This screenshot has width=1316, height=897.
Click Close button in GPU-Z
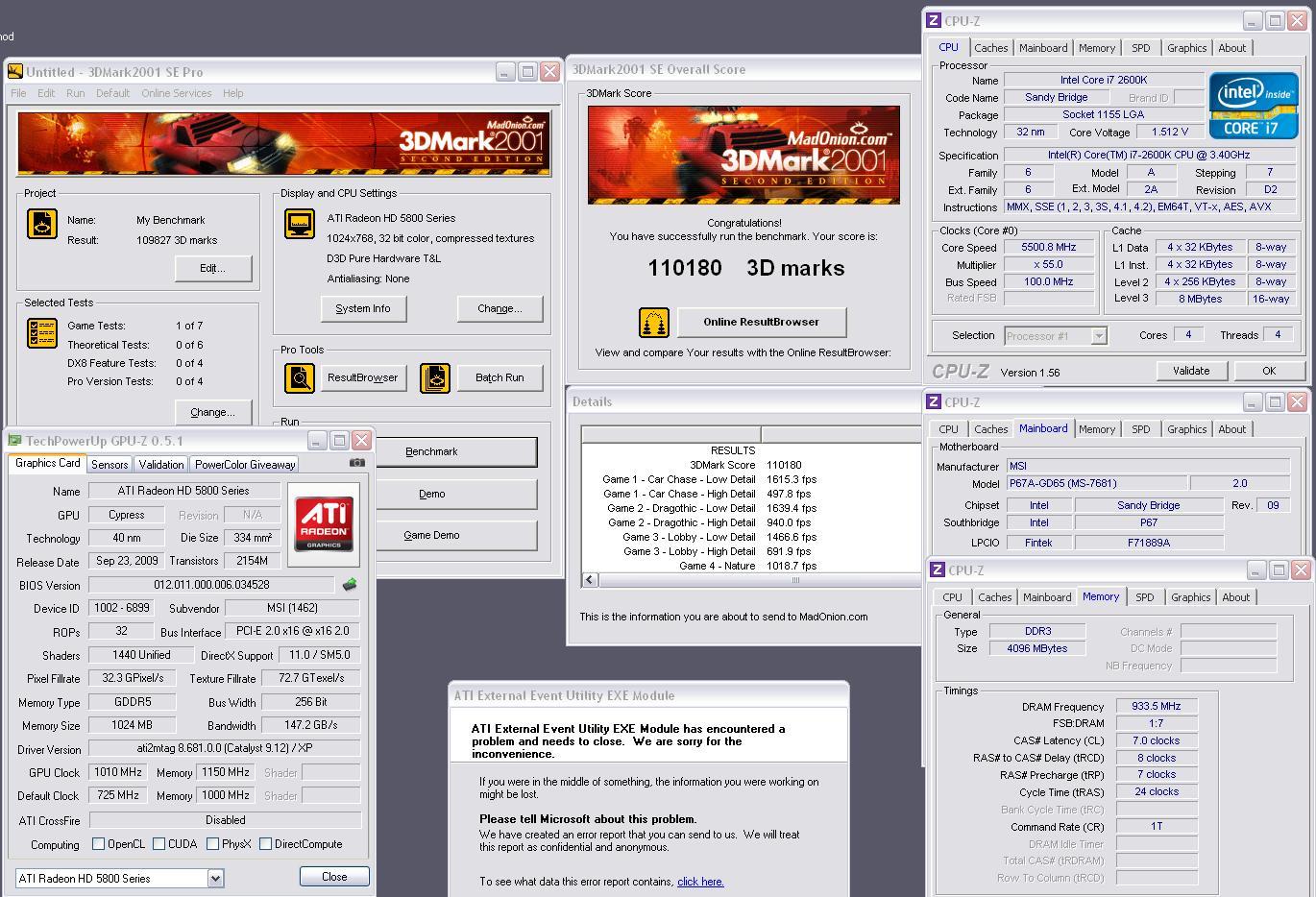tap(334, 877)
